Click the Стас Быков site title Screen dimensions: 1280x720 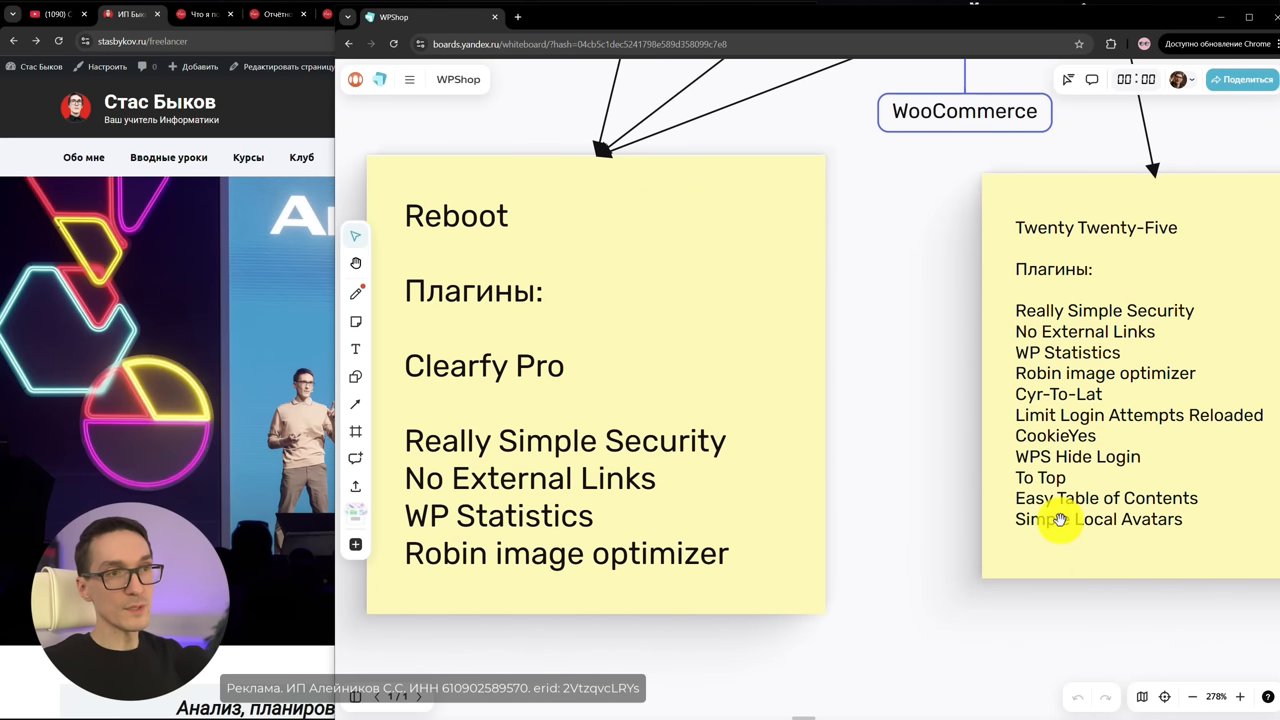160,102
